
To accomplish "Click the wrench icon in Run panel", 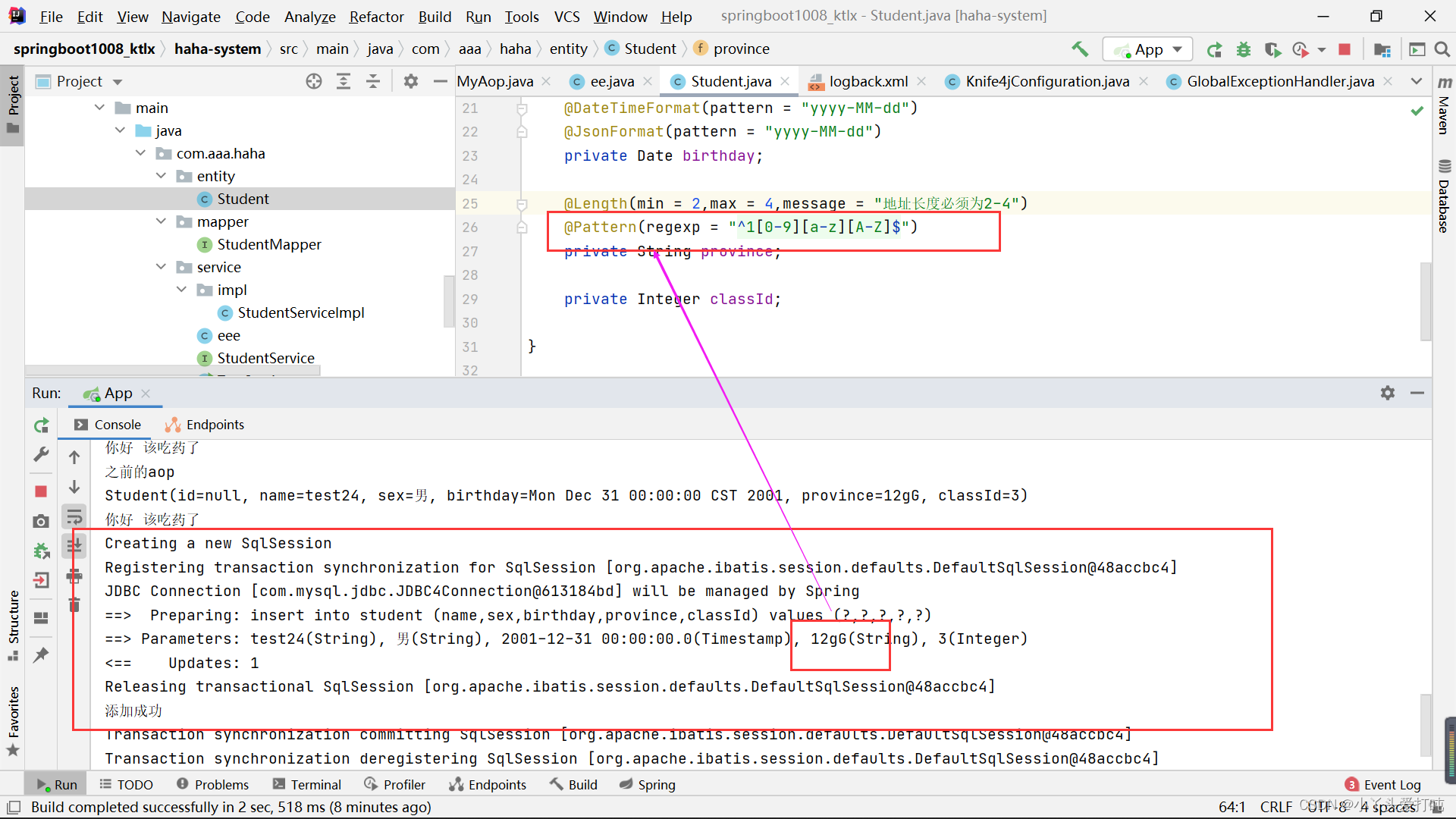I will 41,455.
